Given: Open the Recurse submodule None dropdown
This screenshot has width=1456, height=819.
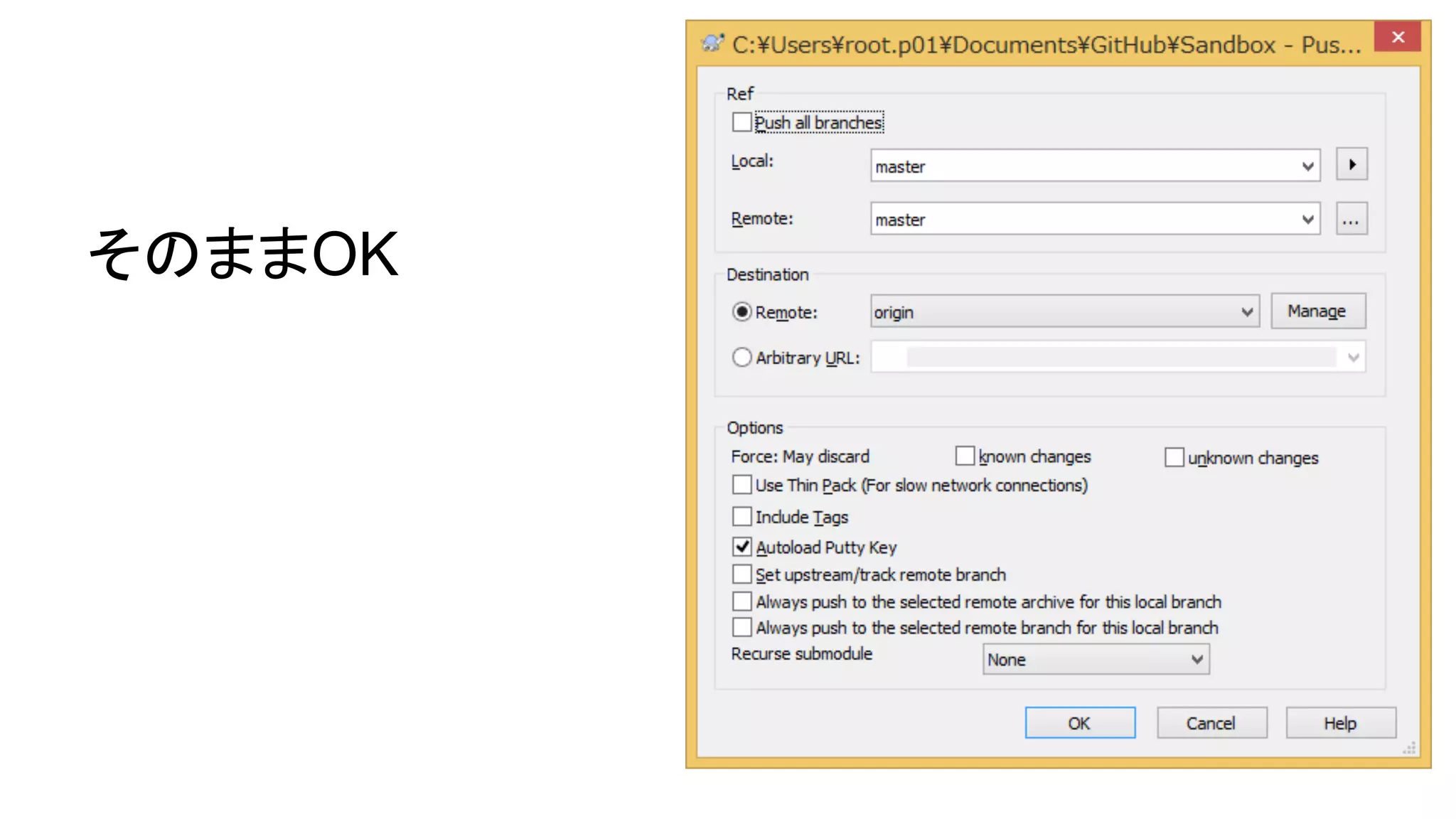Looking at the screenshot, I should point(1197,660).
